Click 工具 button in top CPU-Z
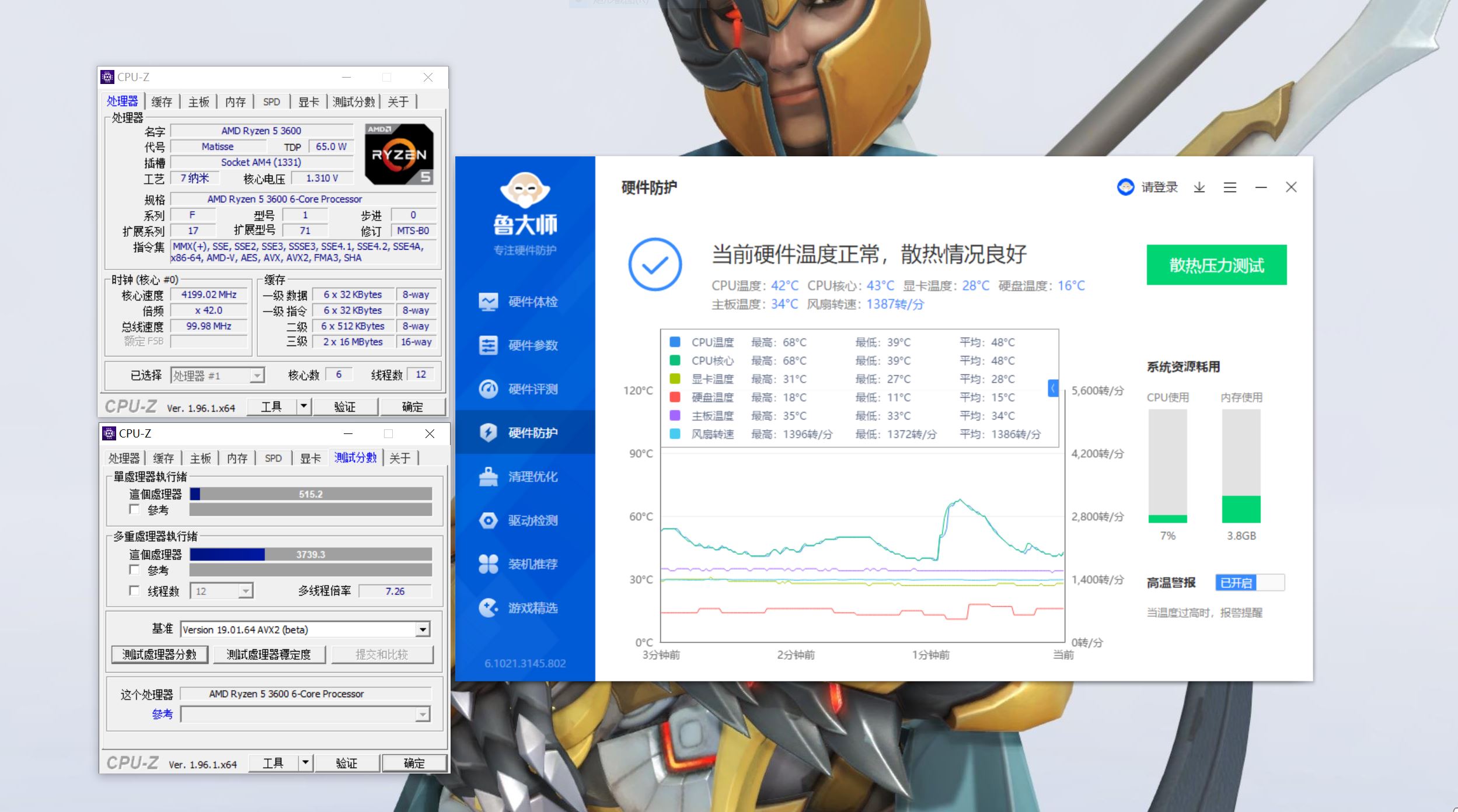 (x=271, y=407)
